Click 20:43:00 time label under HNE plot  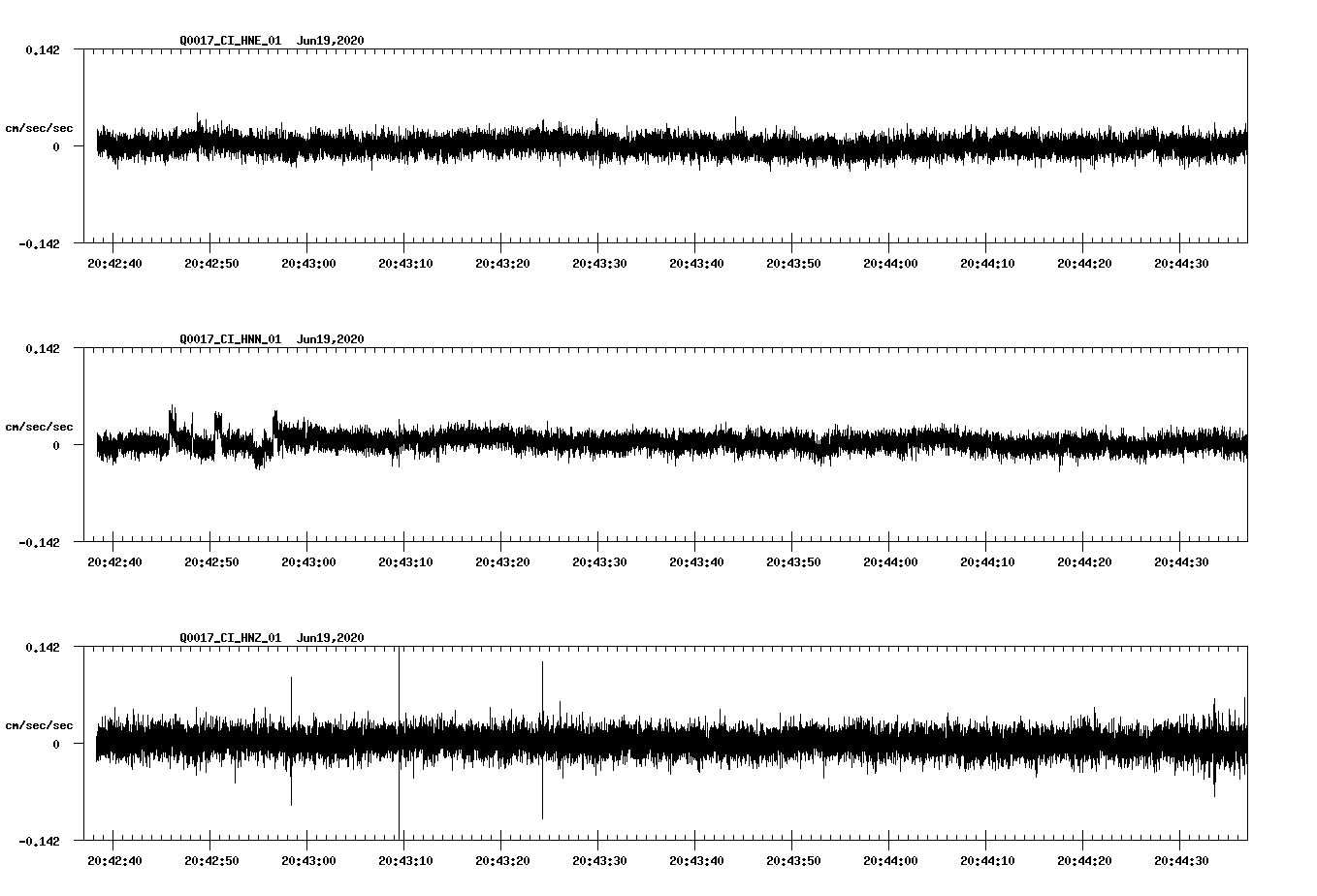click(308, 264)
